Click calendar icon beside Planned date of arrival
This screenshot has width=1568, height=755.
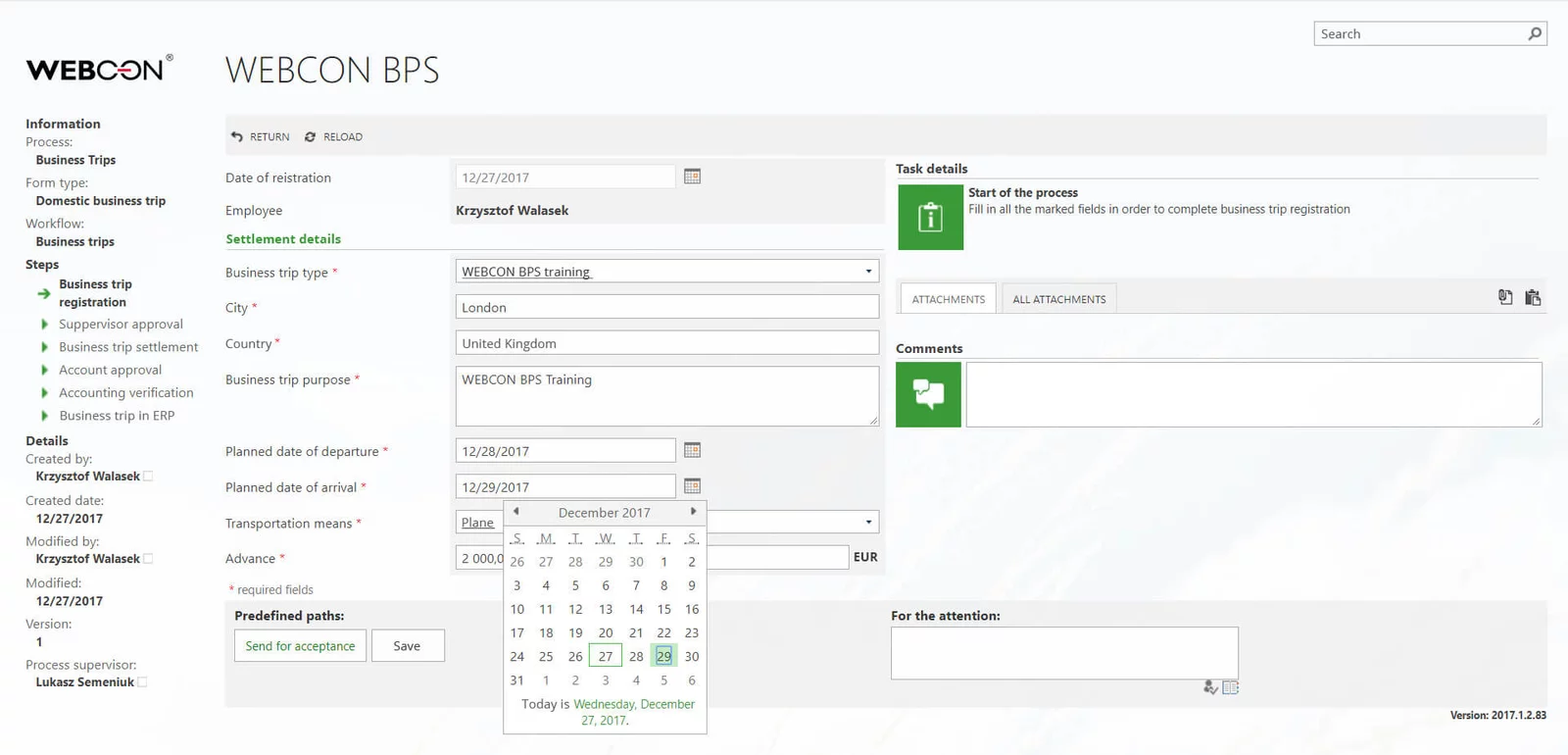click(692, 486)
